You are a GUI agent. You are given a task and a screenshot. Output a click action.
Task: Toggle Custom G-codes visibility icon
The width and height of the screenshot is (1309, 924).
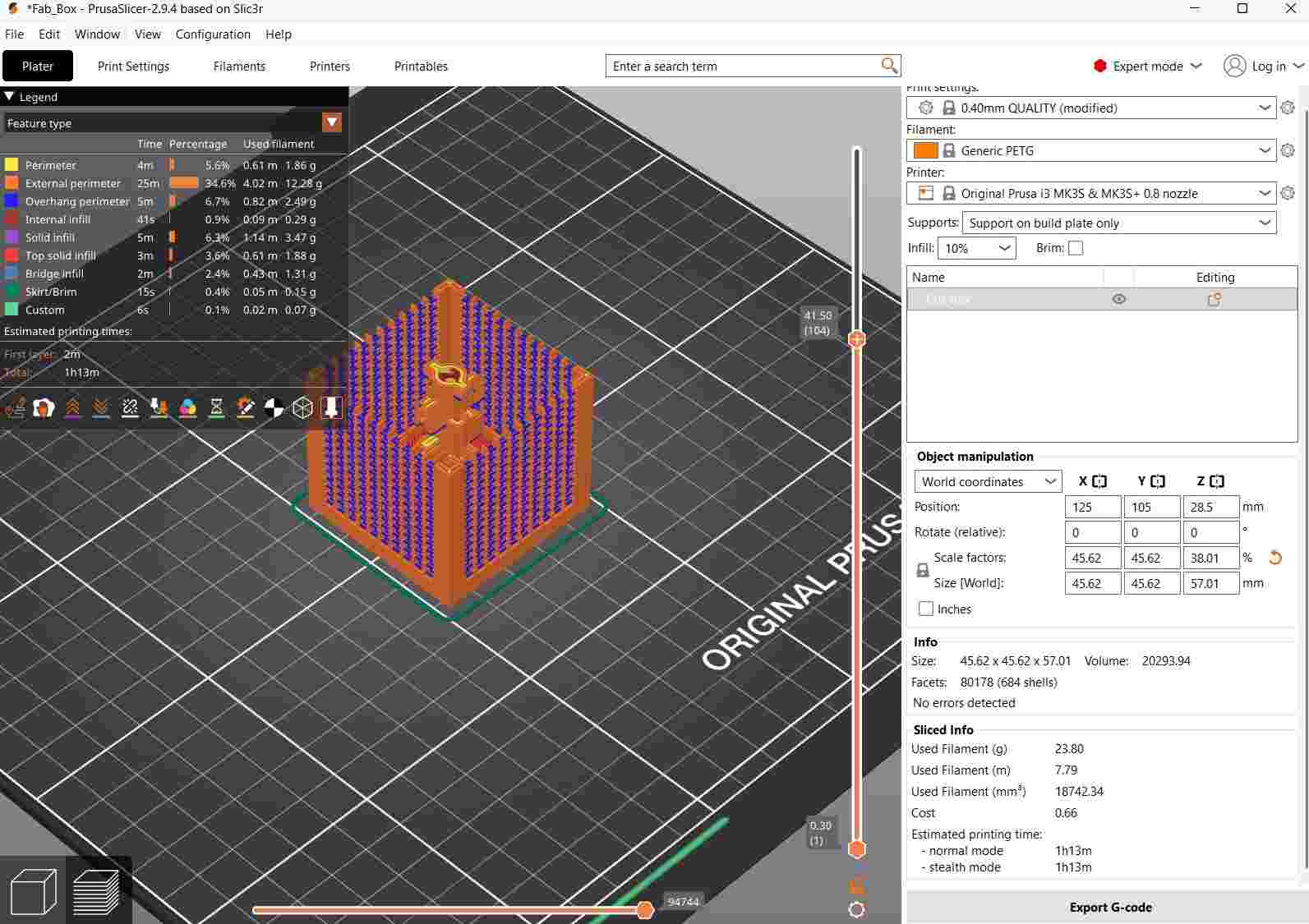point(245,407)
